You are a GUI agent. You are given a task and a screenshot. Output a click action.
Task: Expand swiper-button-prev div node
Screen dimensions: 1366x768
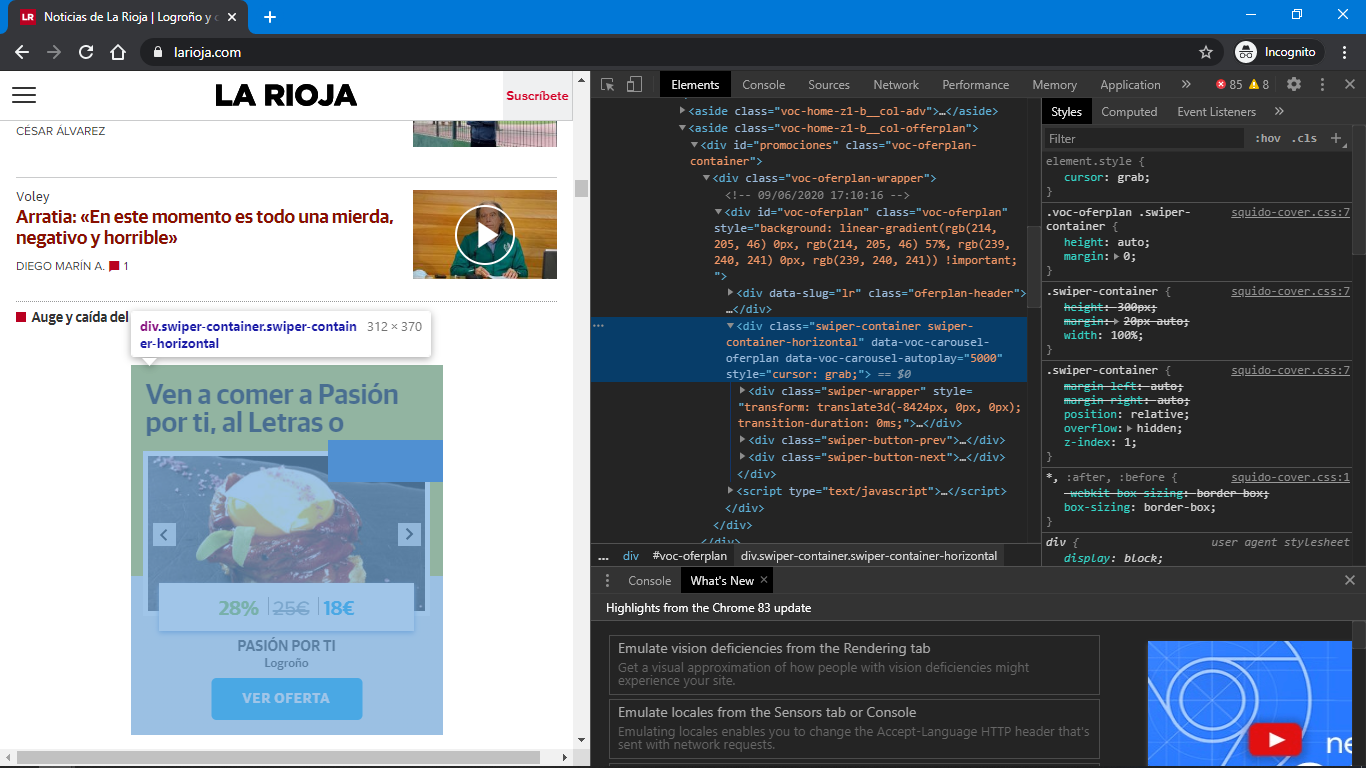pos(742,440)
